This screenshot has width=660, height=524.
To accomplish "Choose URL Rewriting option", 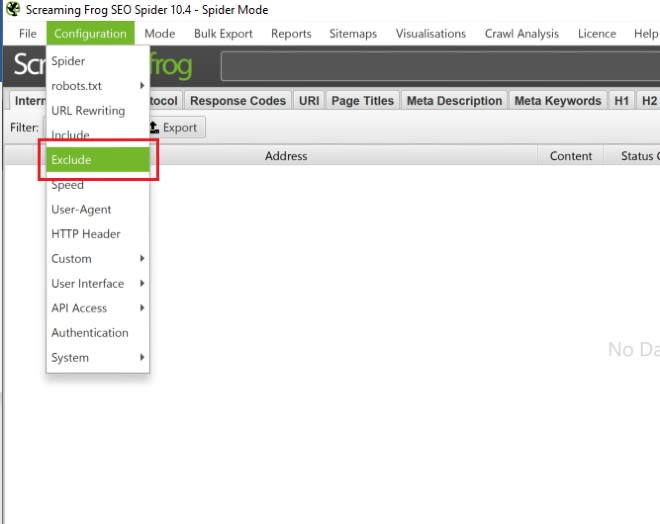I will (98, 111).
